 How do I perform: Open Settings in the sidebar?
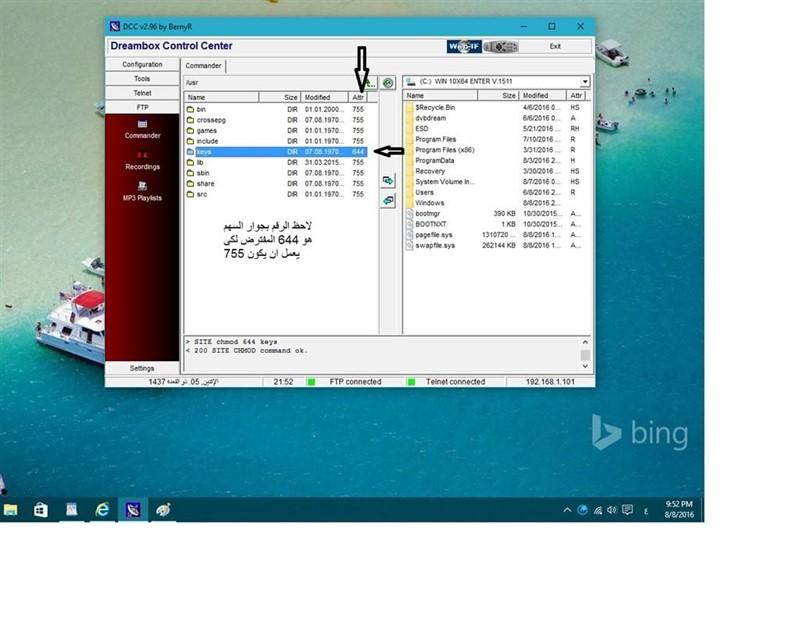pos(142,368)
